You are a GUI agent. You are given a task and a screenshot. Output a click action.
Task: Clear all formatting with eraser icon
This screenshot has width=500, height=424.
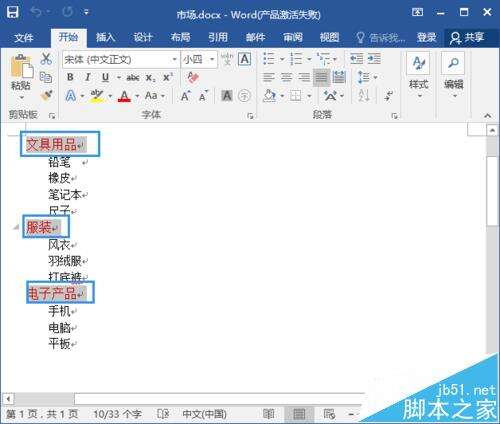(193, 77)
